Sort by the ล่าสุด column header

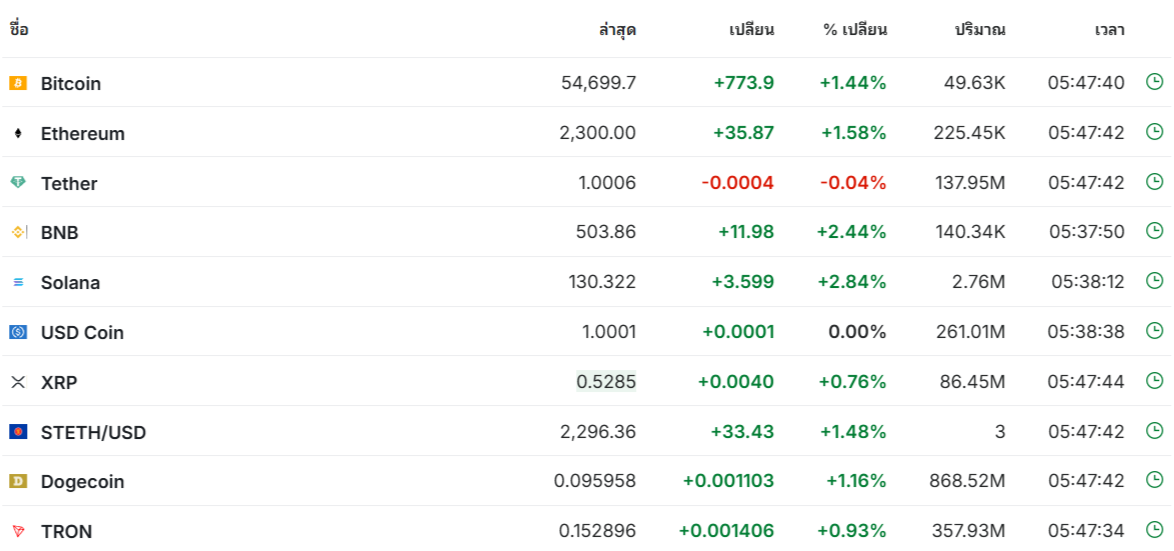(618, 30)
